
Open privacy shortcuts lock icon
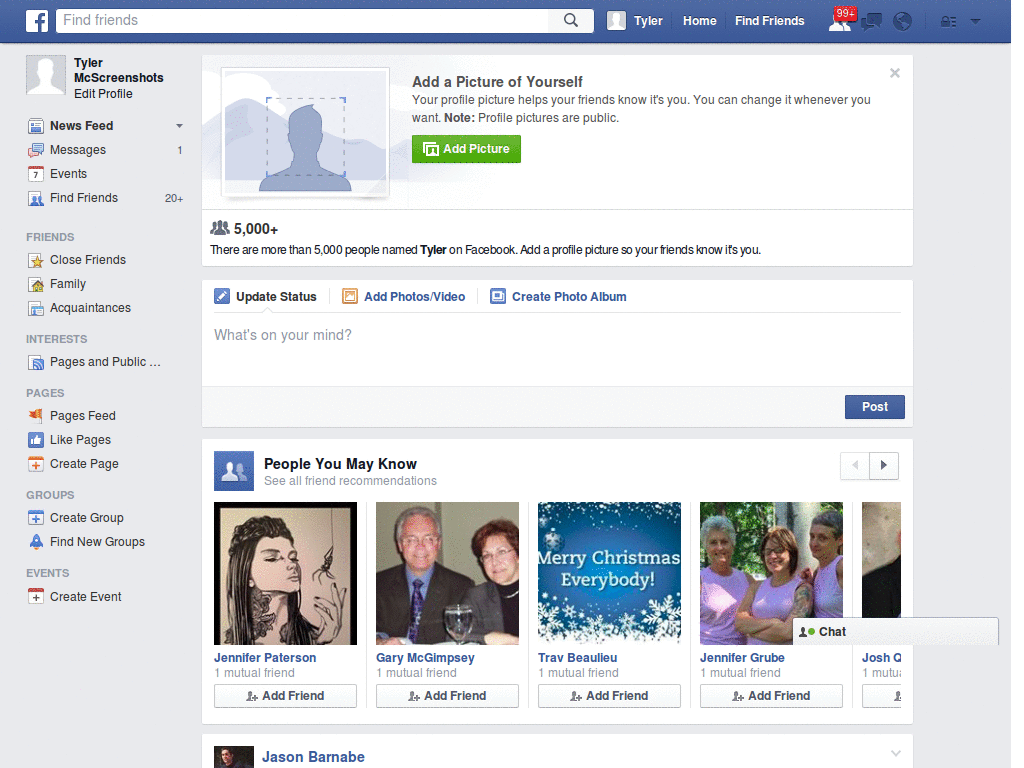point(948,22)
